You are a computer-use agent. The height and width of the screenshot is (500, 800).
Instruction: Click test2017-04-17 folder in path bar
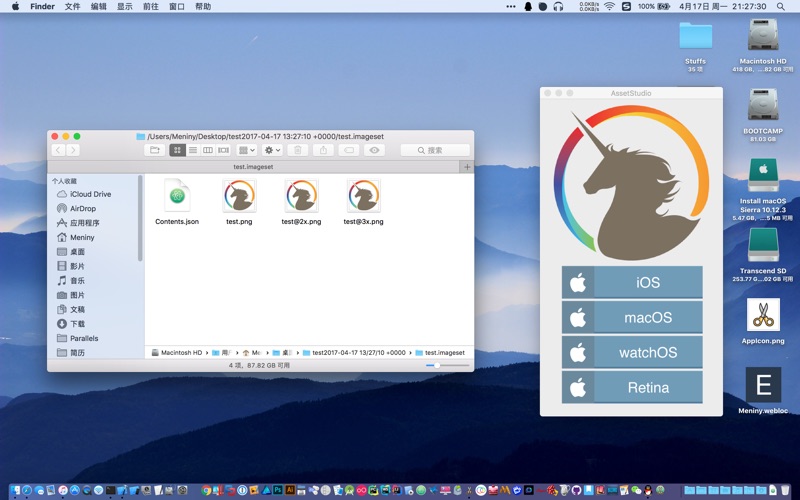[354, 353]
